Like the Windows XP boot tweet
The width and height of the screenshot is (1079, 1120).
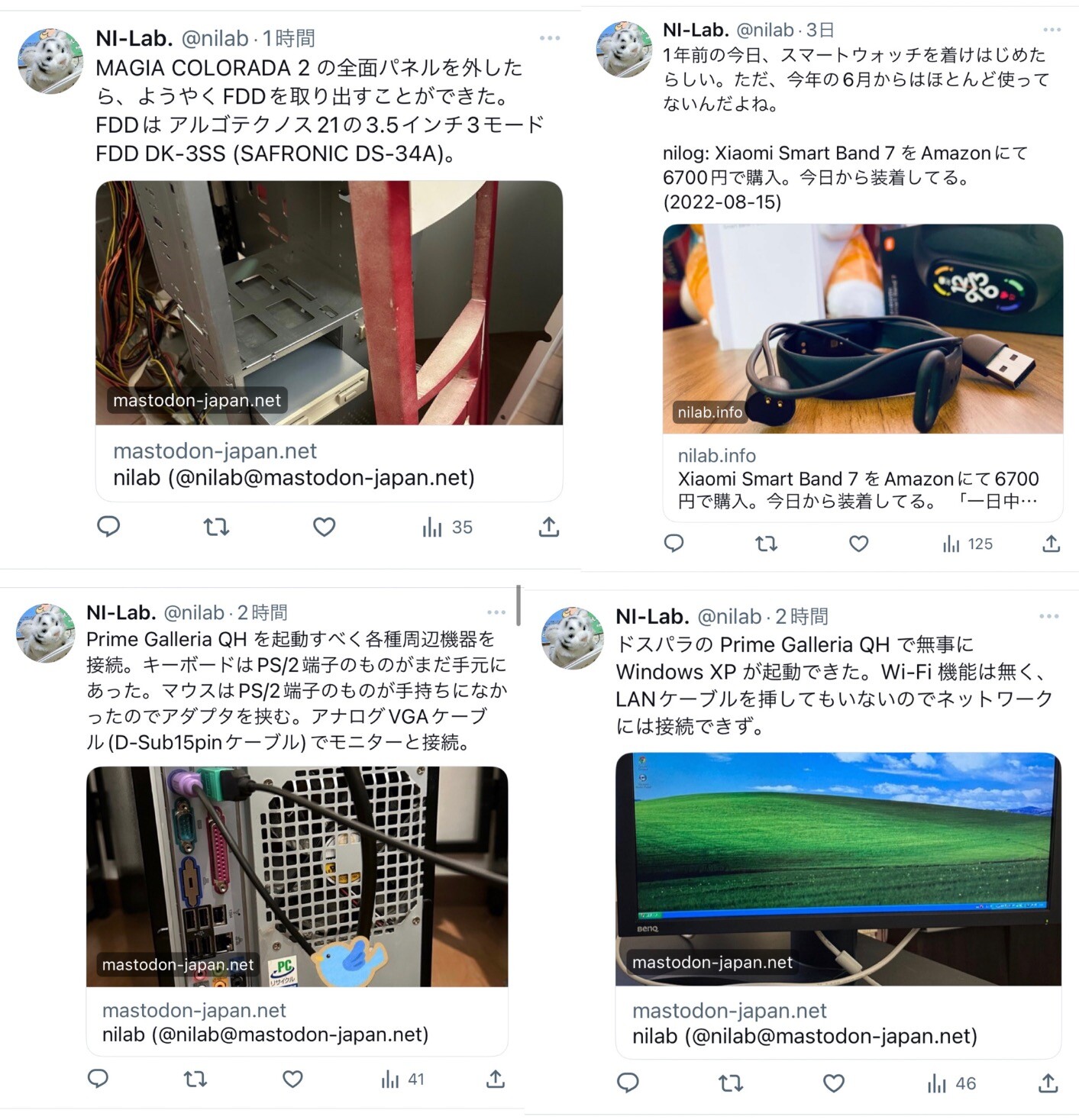[x=833, y=1083]
